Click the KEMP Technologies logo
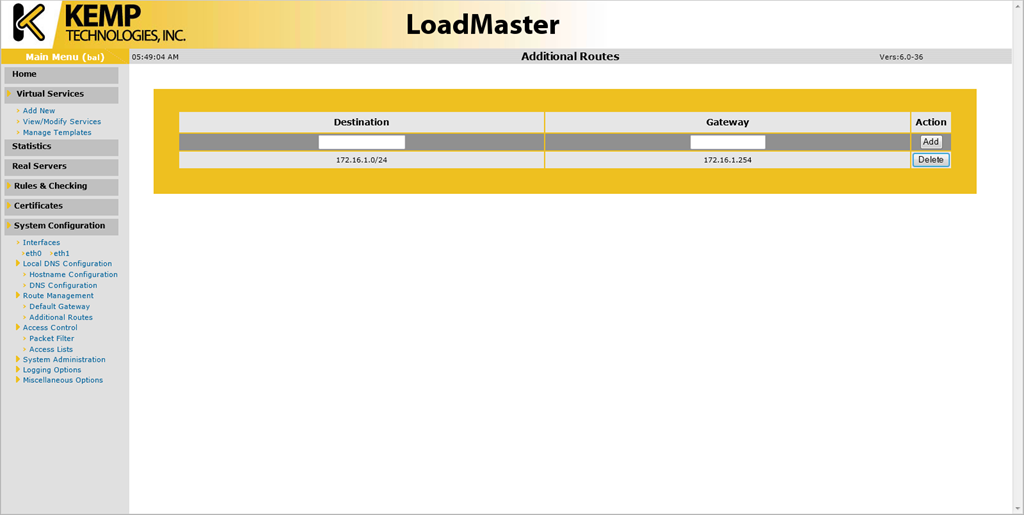The height and width of the screenshot is (515, 1024). click(x=99, y=23)
